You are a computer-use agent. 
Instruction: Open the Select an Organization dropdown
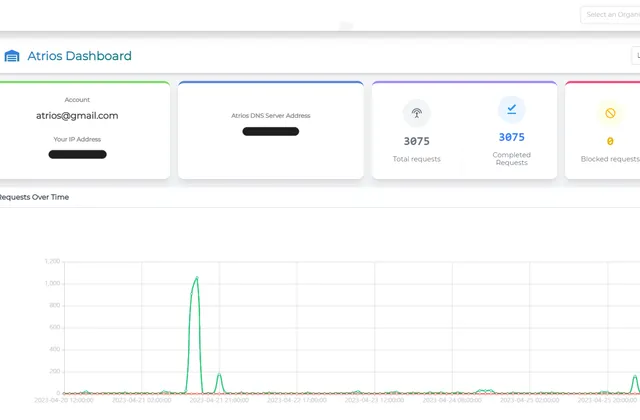610,15
